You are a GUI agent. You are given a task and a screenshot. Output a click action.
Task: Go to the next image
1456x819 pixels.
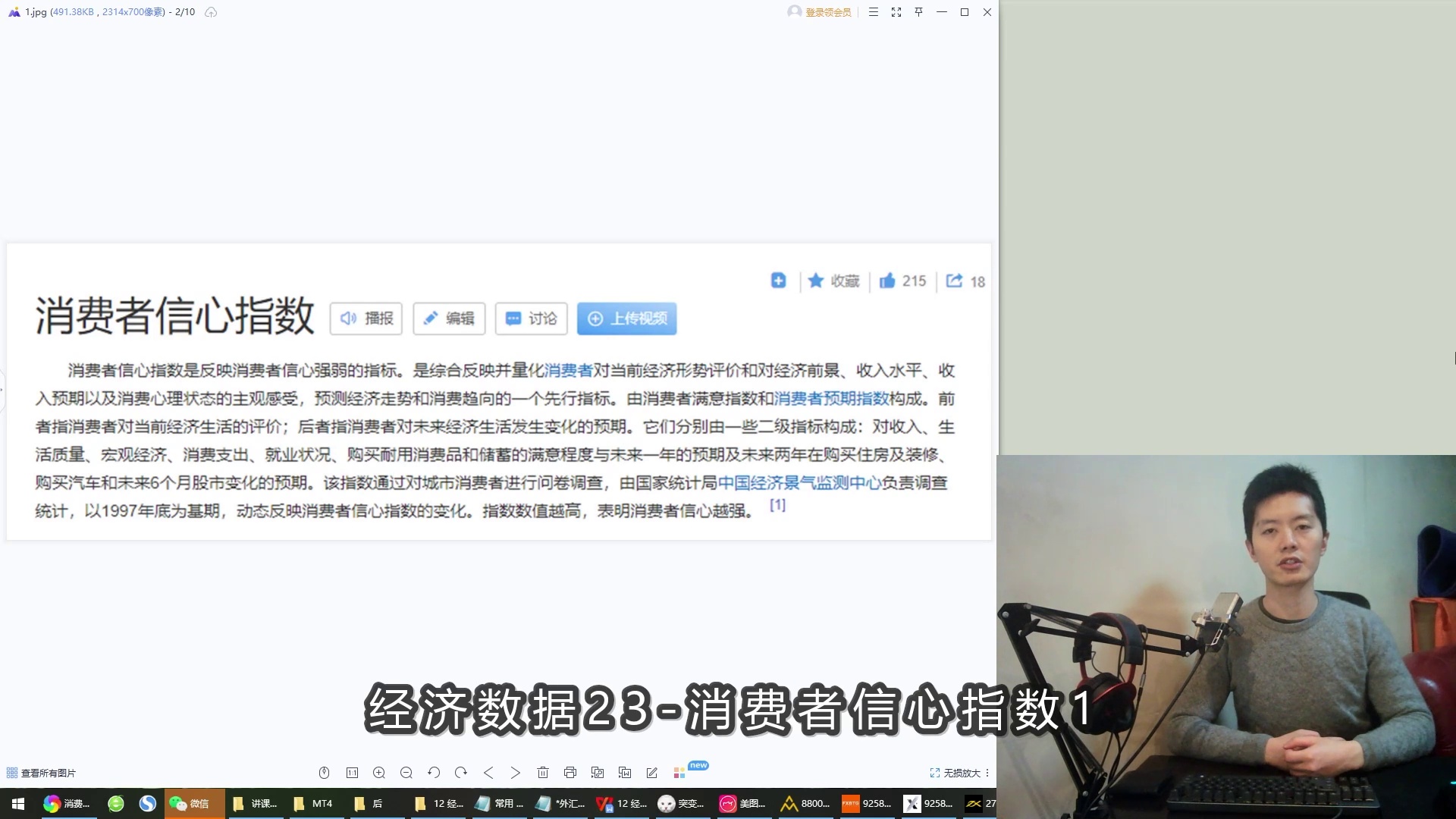point(516,773)
